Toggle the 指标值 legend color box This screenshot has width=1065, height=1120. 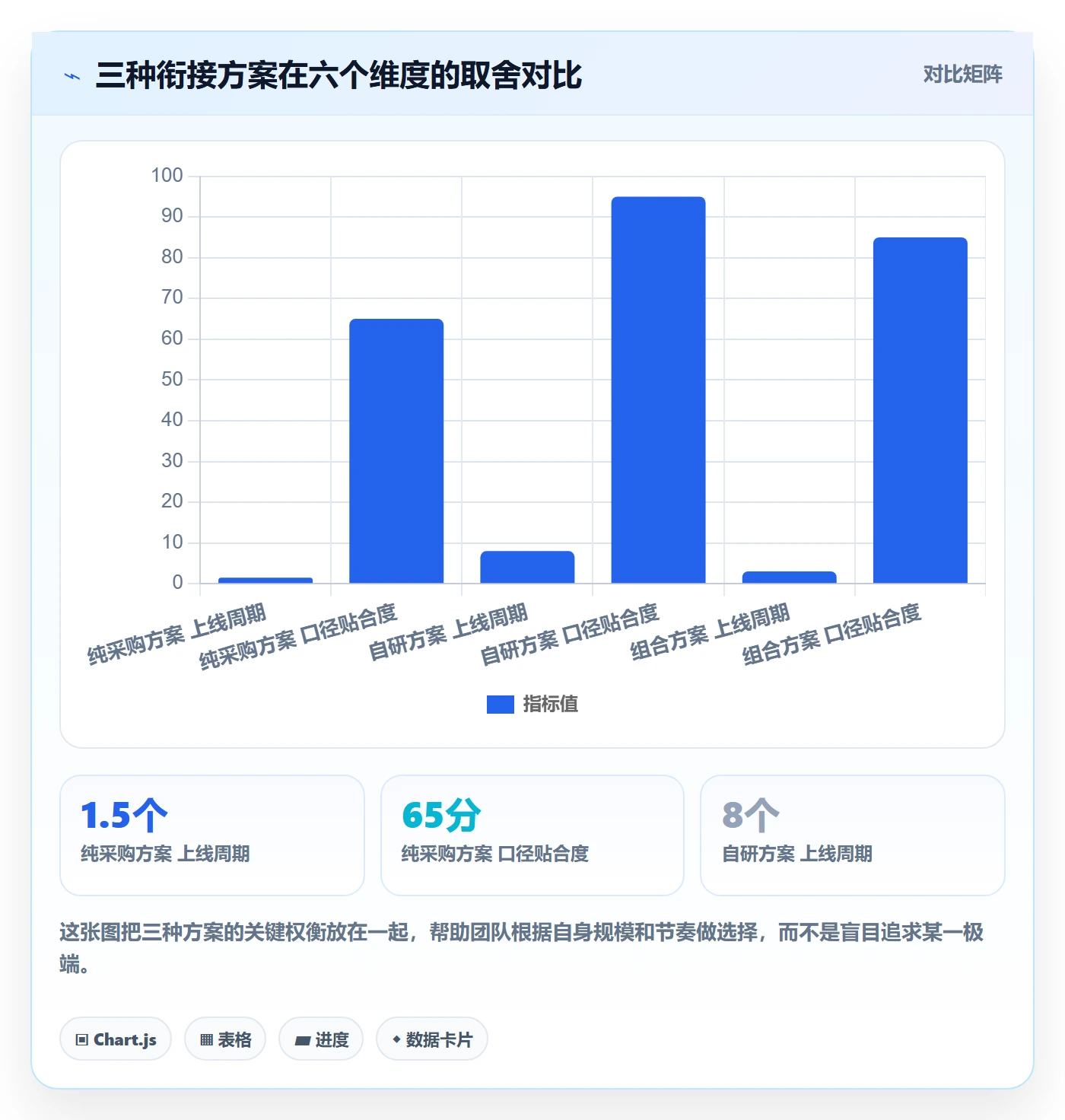(501, 705)
